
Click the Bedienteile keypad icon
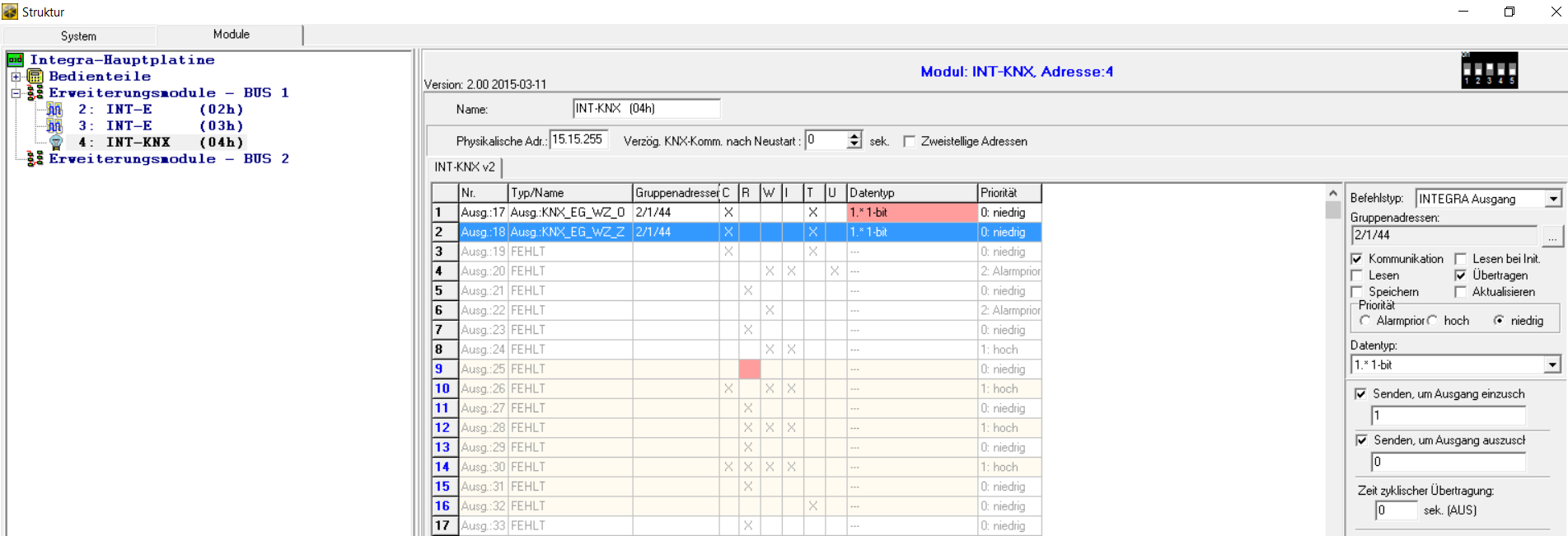point(35,76)
